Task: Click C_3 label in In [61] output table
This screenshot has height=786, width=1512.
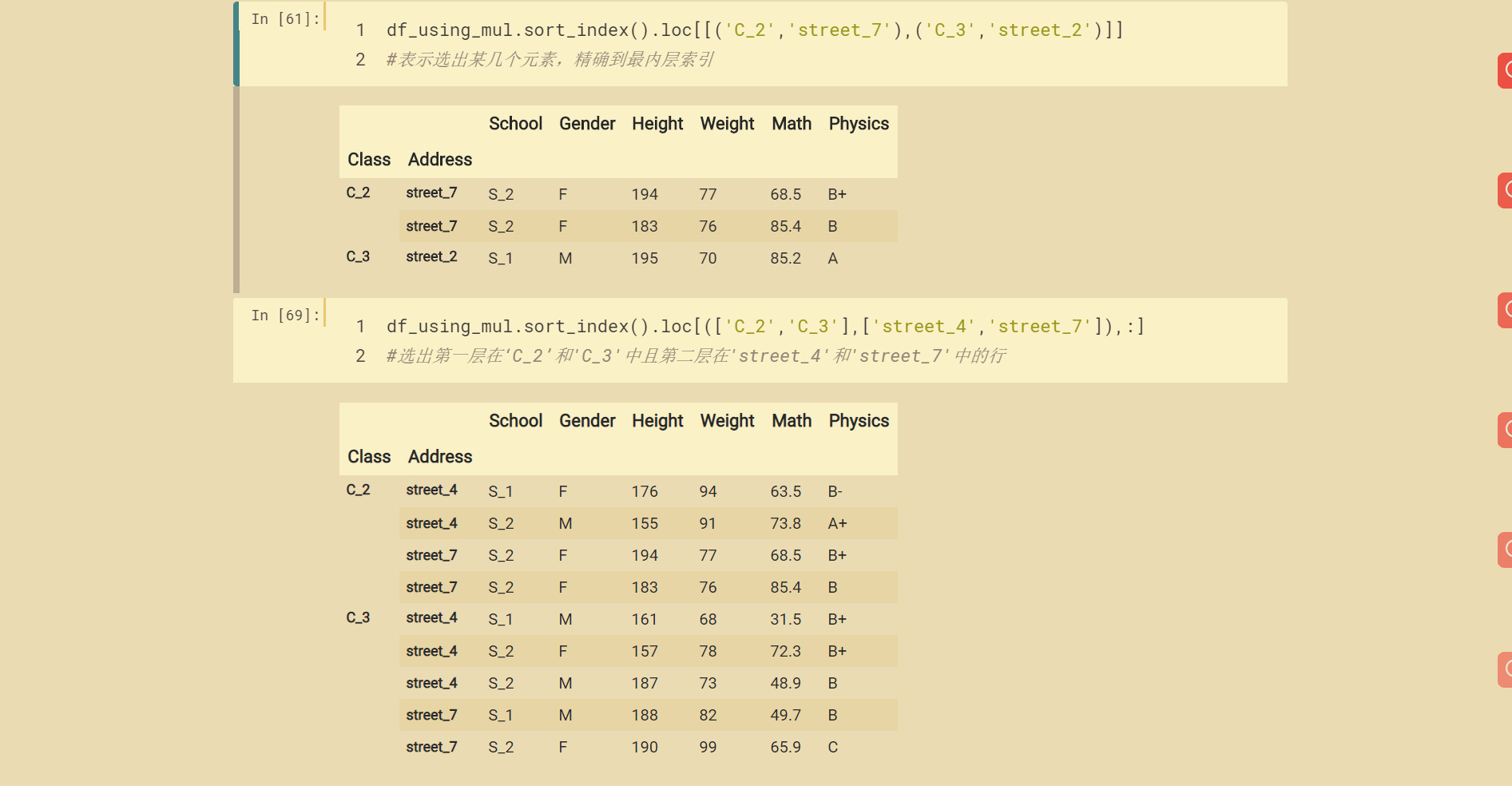Action: click(x=358, y=256)
